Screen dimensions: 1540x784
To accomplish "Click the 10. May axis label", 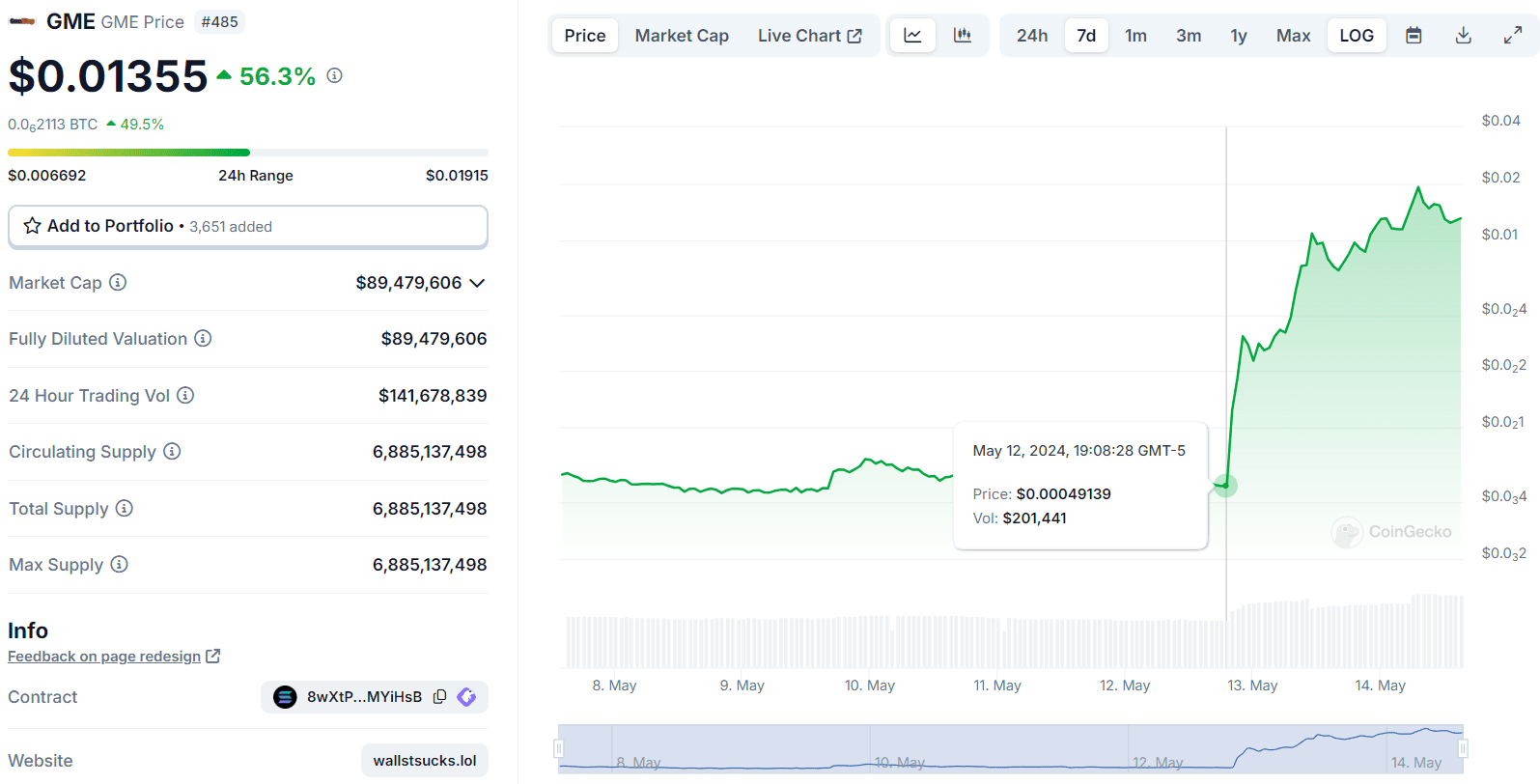I will pos(870,686).
